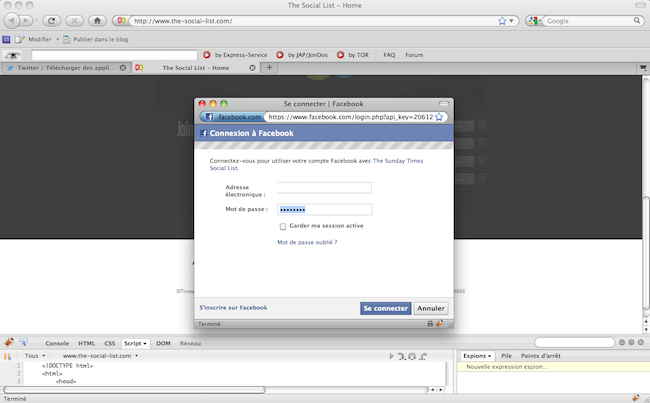This screenshot has height=403, width=650.
Task: Switch to the Firebug Console tab
Action: [x=57, y=343]
